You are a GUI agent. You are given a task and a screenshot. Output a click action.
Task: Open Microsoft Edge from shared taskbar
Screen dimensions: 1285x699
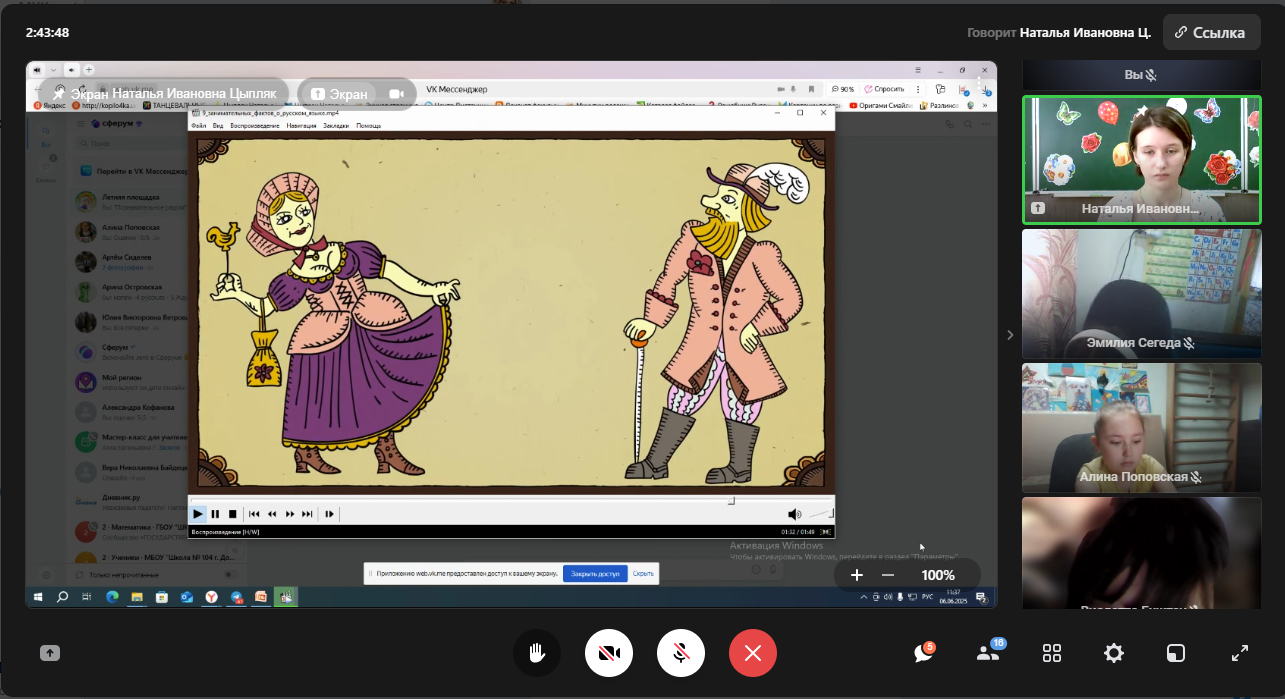(112, 597)
